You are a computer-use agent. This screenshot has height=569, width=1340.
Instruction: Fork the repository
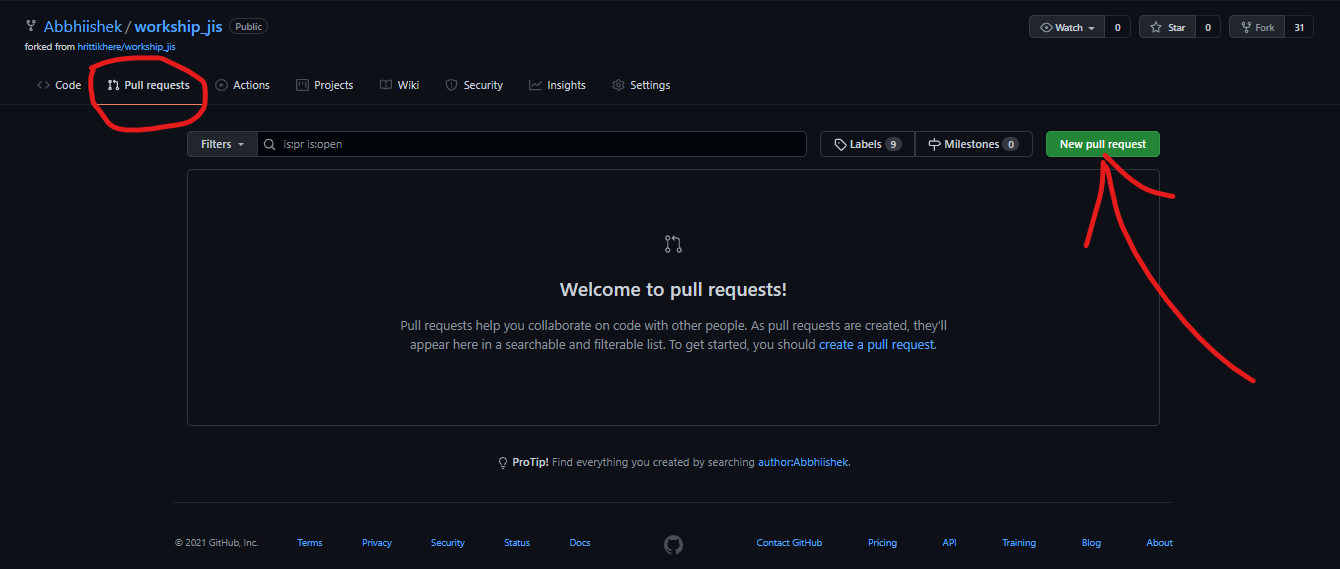click(x=1257, y=27)
